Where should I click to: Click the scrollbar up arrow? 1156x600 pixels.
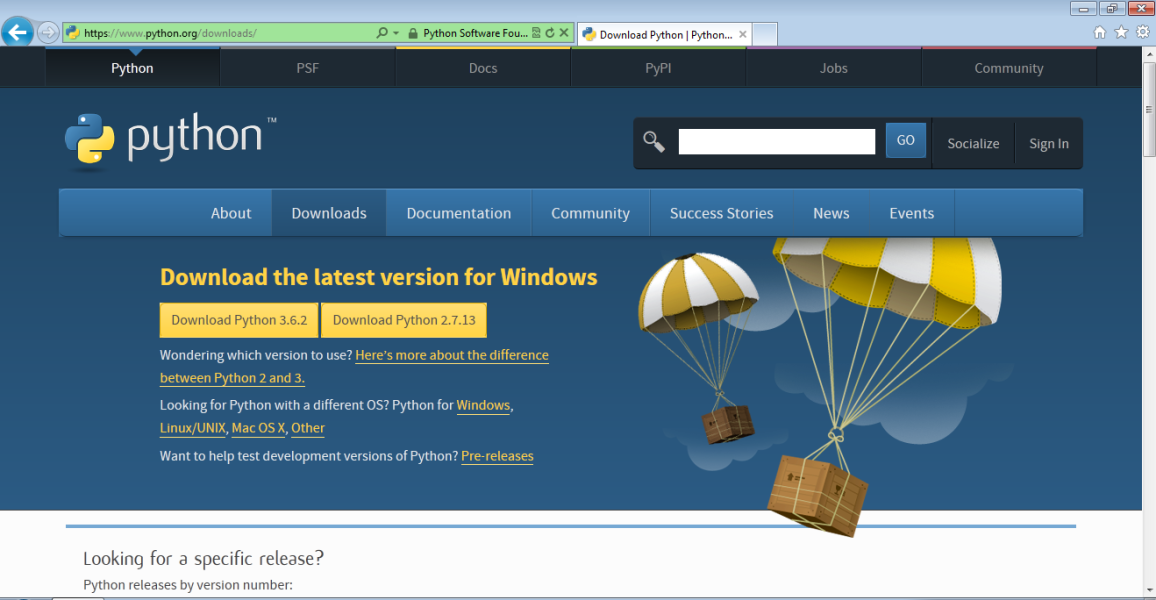tap(1149, 55)
